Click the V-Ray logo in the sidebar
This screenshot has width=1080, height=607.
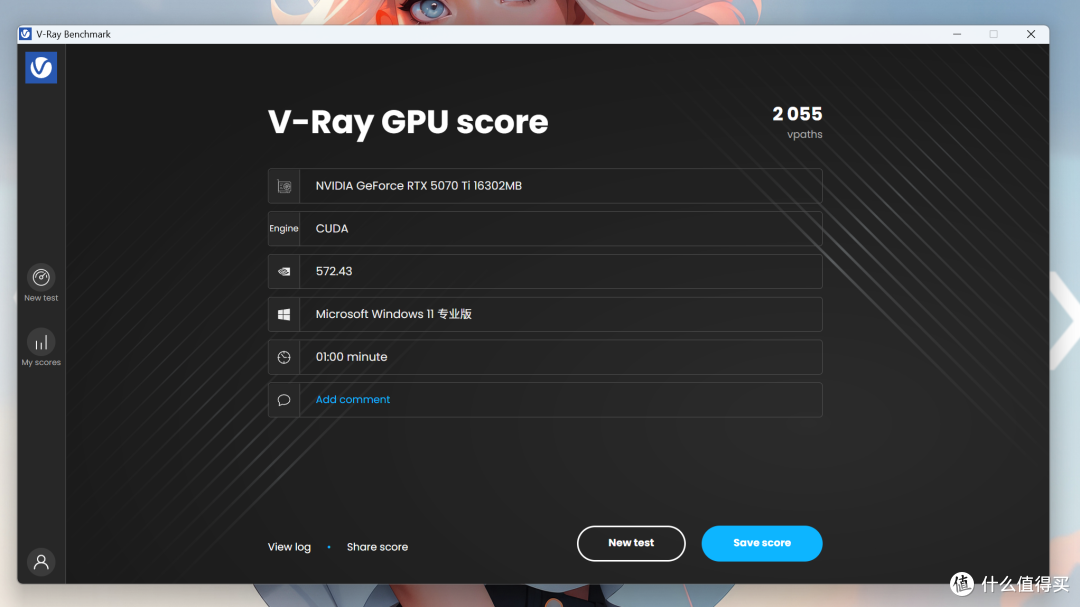pyautogui.click(x=41, y=68)
